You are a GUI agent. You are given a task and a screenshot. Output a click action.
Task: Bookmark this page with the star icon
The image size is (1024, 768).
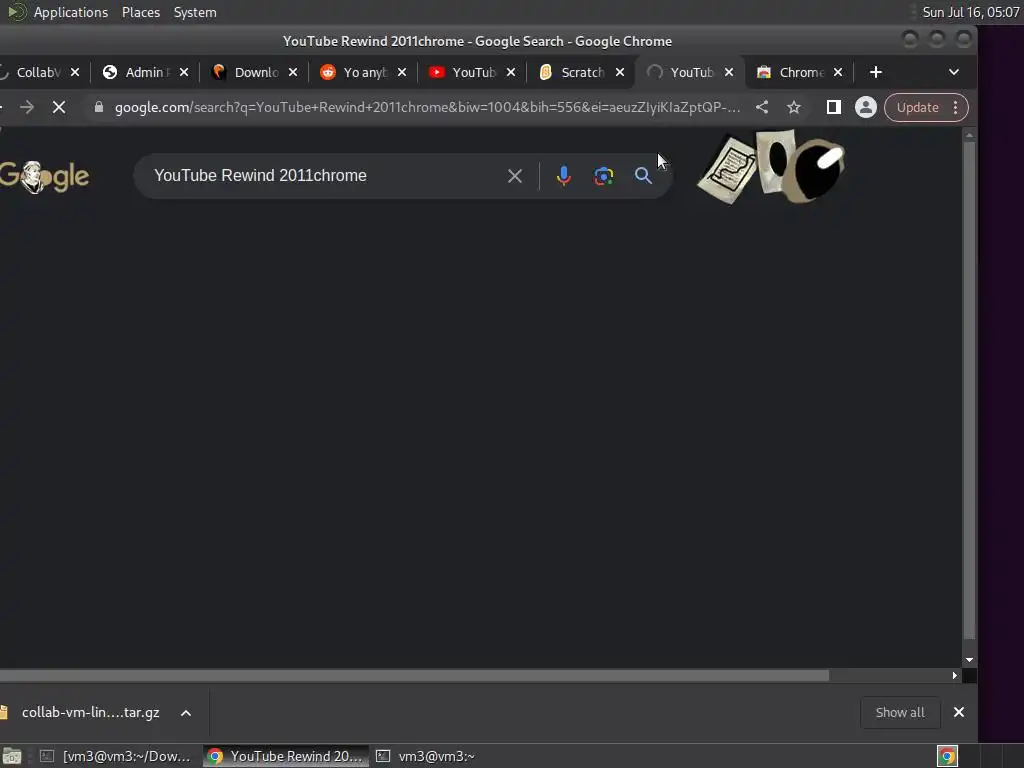pyautogui.click(x=793, y=107)
